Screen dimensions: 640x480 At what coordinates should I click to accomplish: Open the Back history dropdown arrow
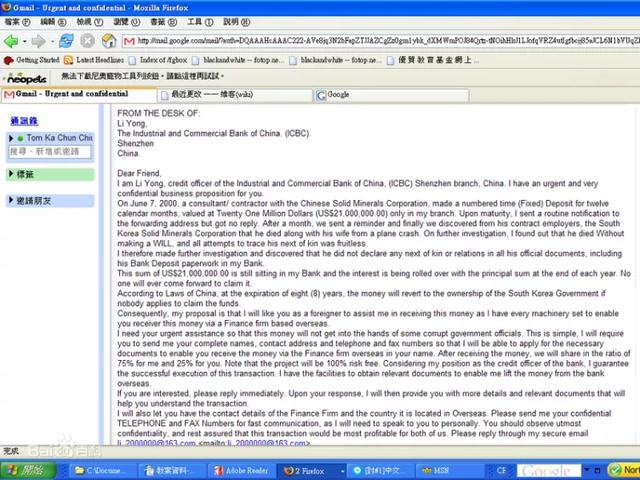[25, 41]
